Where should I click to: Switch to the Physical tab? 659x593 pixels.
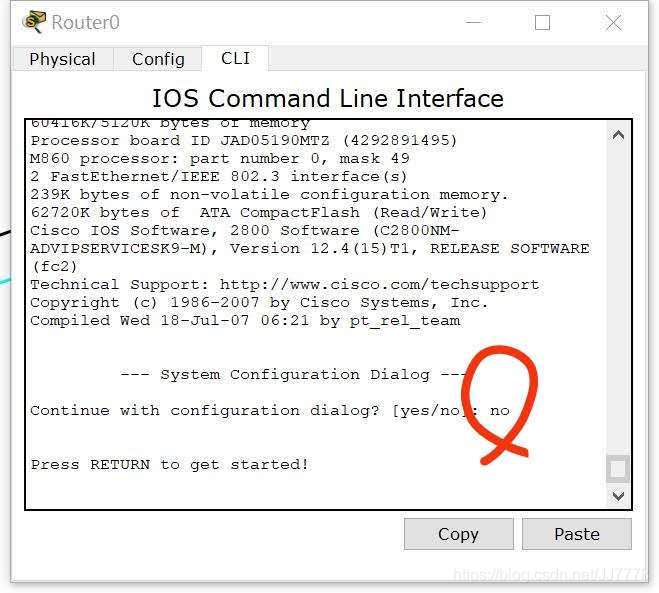[x=63, y=59]
